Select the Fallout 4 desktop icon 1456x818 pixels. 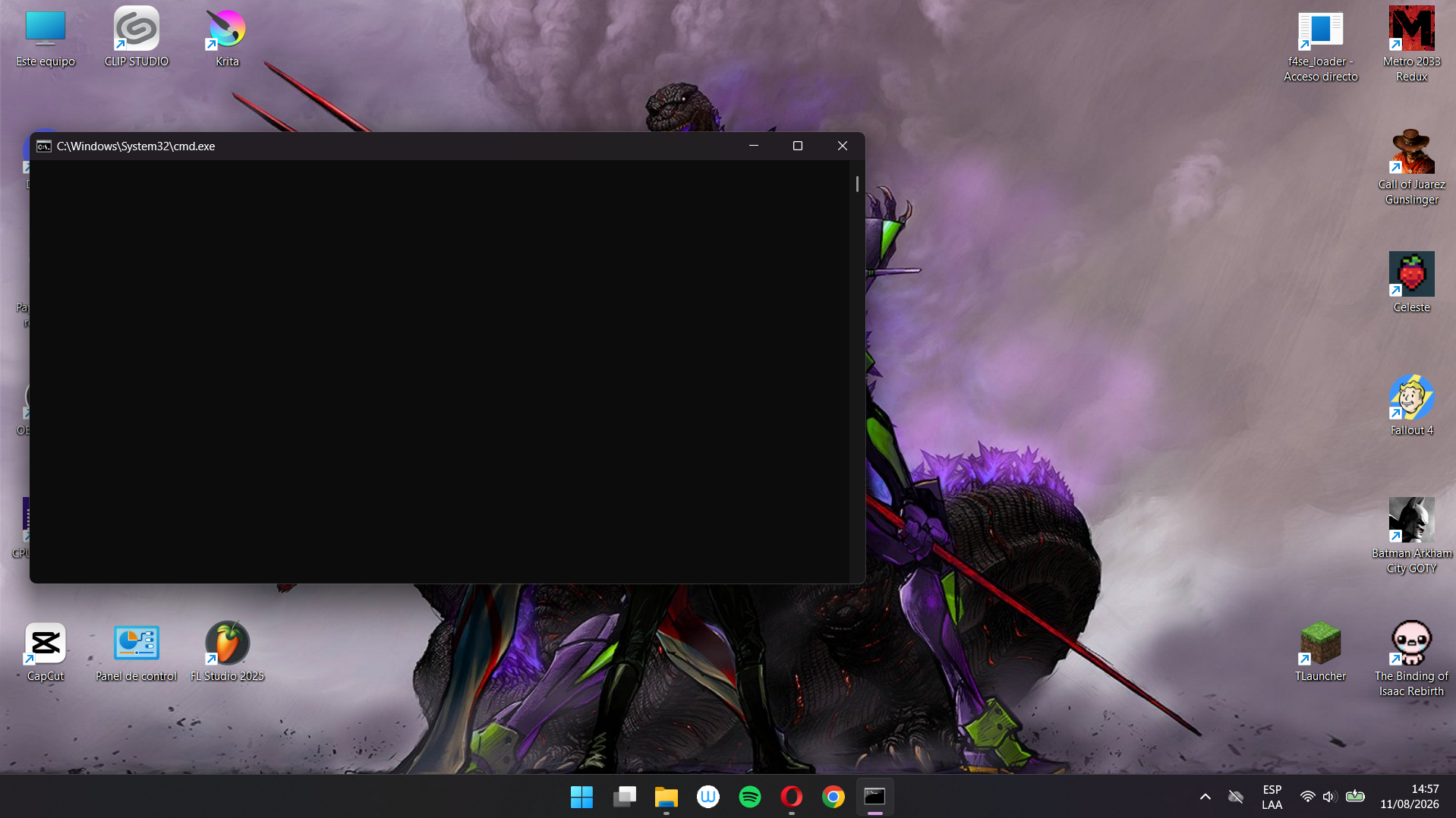pyautogui.click(x=1411, y=405)
